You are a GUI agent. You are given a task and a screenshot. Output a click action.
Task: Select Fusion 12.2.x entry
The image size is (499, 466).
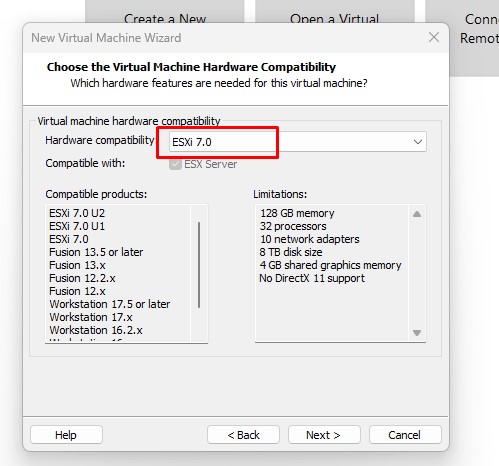click(x=82, y=278)
